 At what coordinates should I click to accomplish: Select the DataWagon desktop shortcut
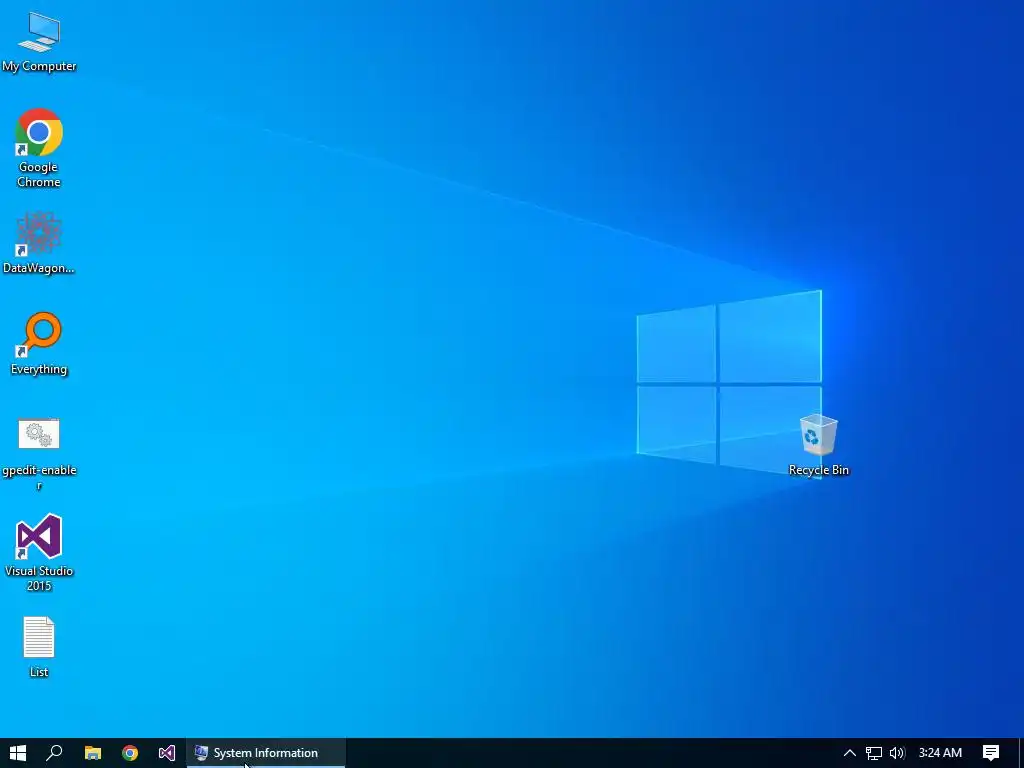click(39, 243)
